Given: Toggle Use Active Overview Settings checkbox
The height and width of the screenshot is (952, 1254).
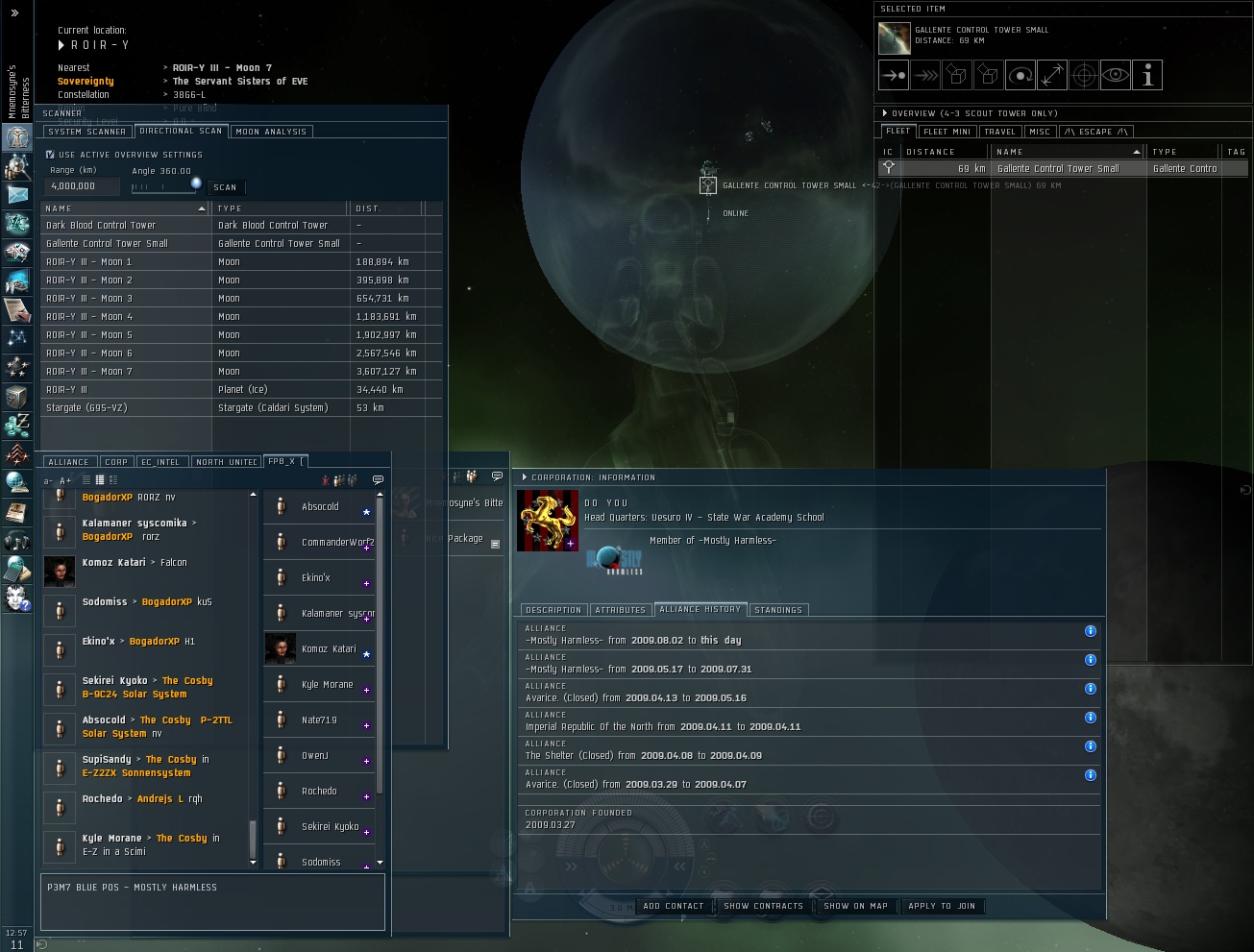Looking at the screenshot, I should click(50, 154).
